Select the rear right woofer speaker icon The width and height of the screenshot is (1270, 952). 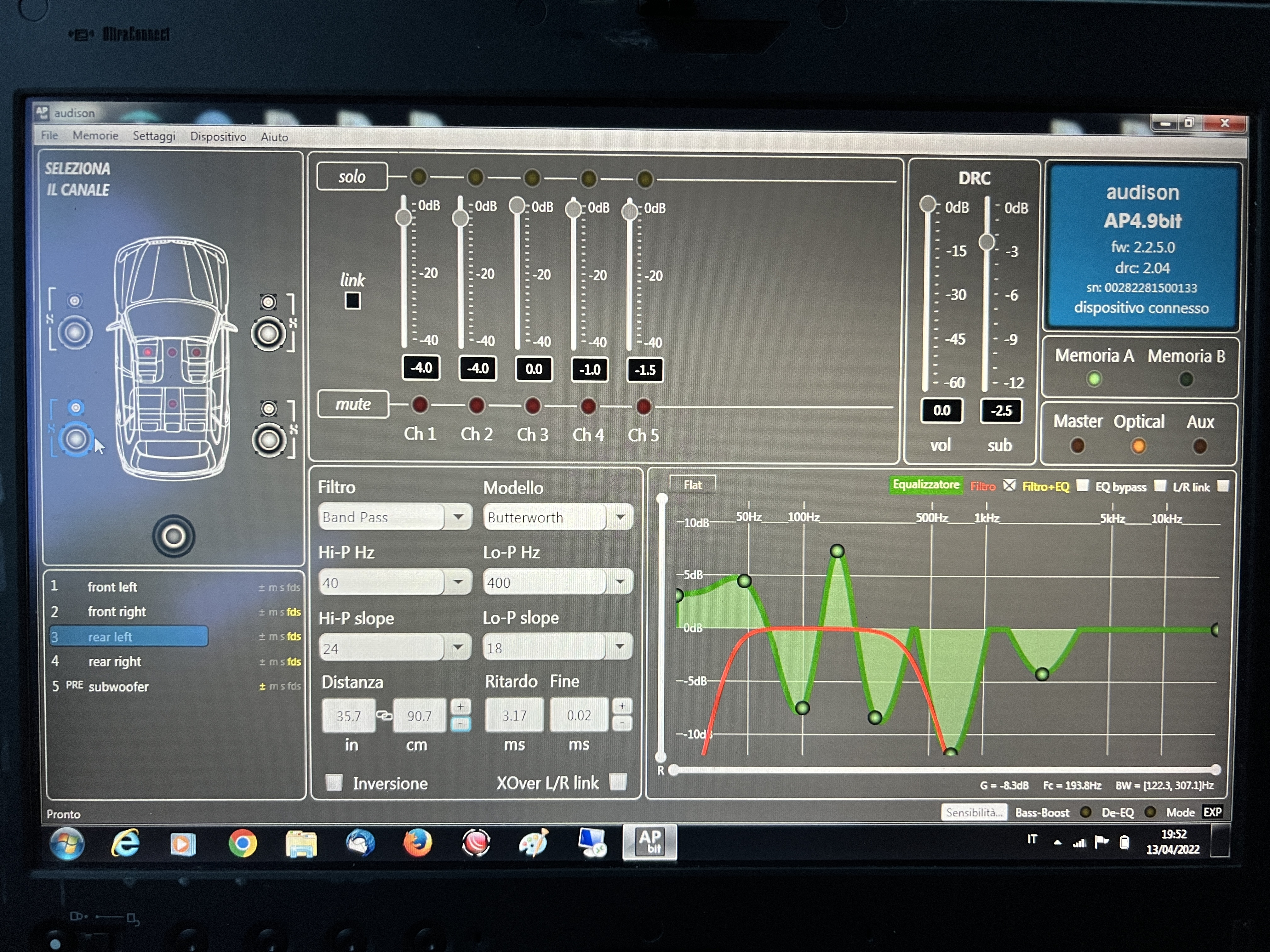pyautogui.click(x=269, y=440)
